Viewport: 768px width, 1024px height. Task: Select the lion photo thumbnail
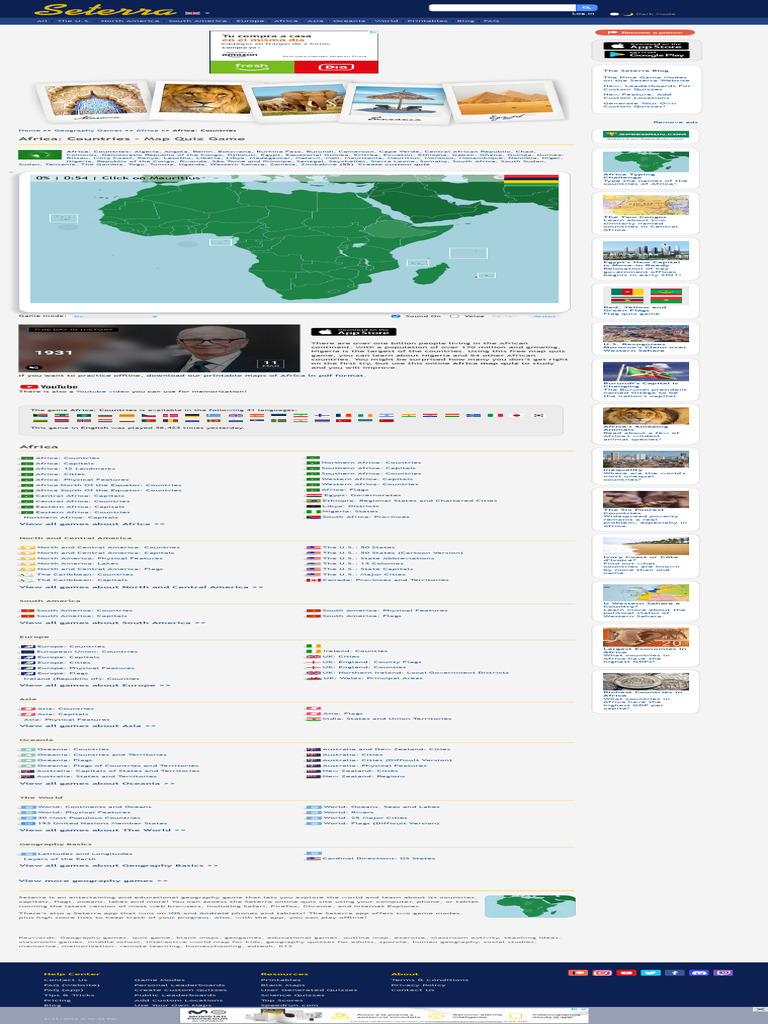click(x=204, y=99)
